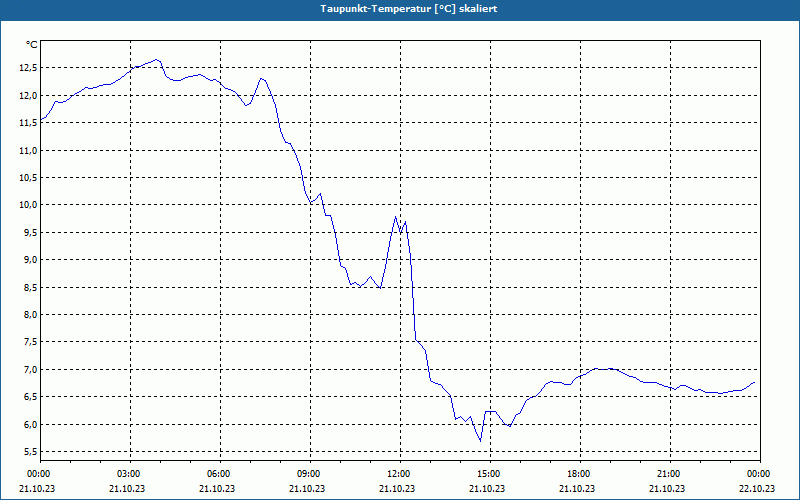This screenshot has height=500, width=800.
Task: Click the curve's maximum peak near 04:00
Action: 156,59
